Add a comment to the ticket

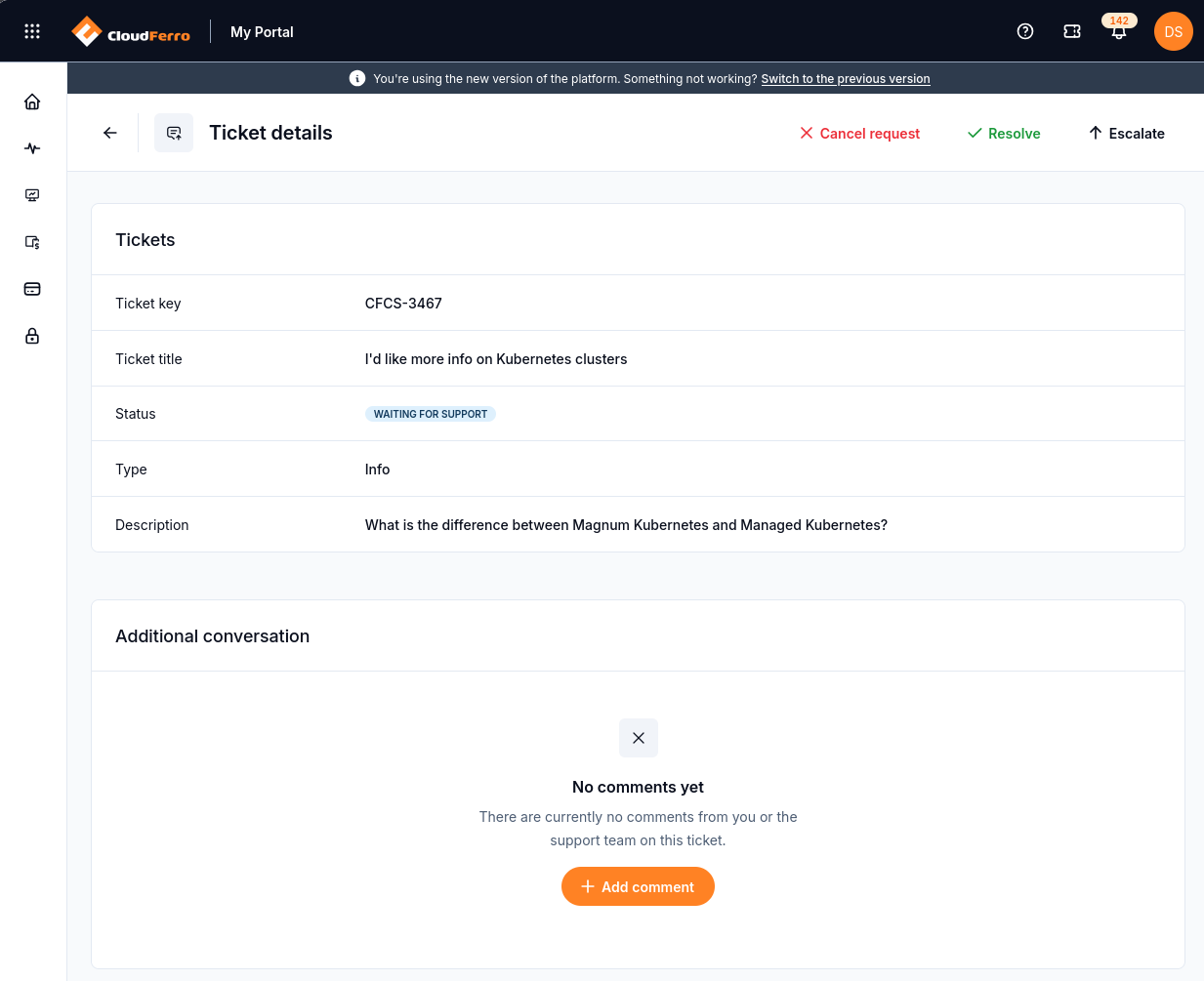(x=638, y=886)
